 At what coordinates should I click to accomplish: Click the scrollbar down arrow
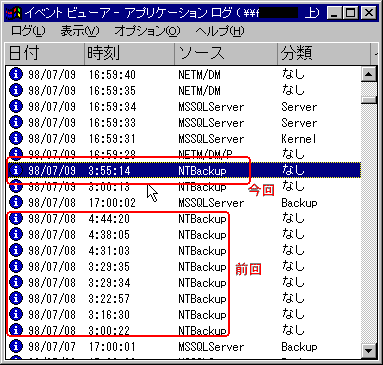tap(369, 351)
